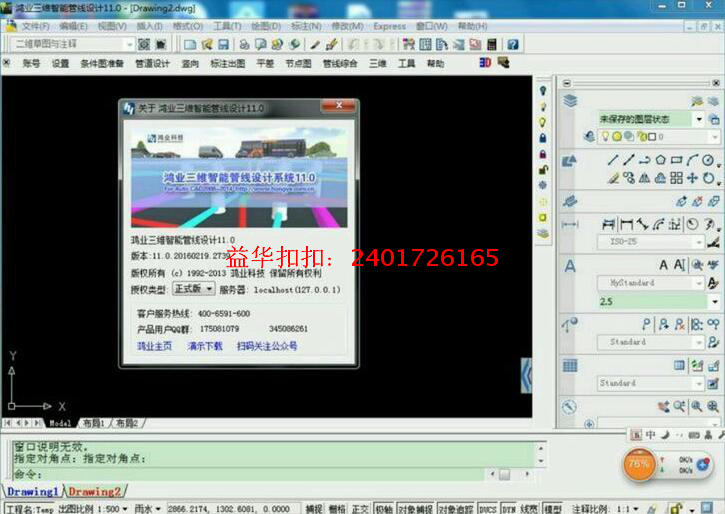This screenshot has width=725, height=514.
Task: Select the Mirror modify tool
Action: pos(645,178)
